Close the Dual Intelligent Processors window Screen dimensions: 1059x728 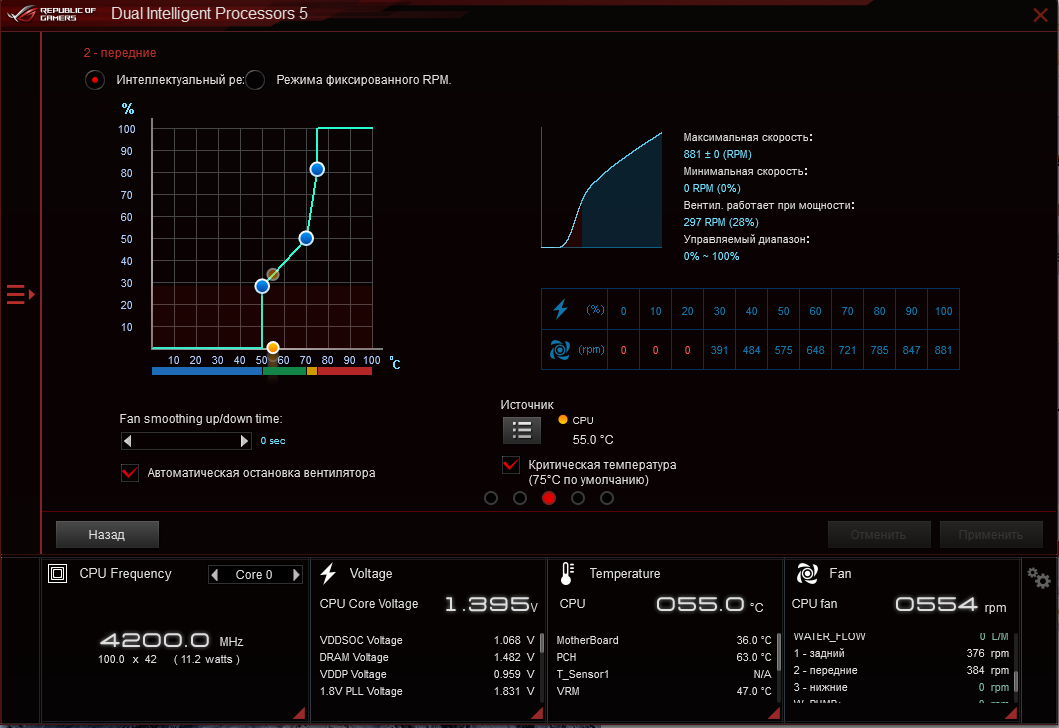[x=1041, y=14]
